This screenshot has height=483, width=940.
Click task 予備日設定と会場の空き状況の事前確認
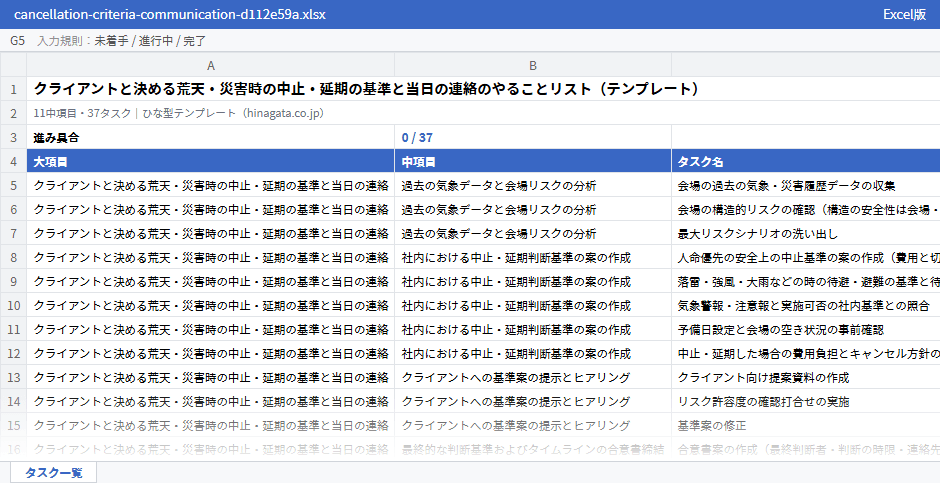pos(806,329)
